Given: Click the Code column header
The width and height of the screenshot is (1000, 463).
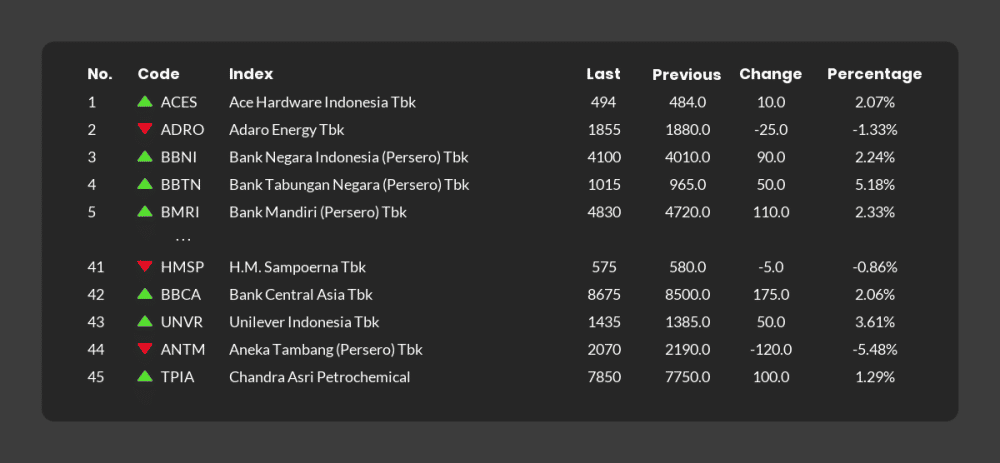Looking at the screenshot, I should [158, 74].
